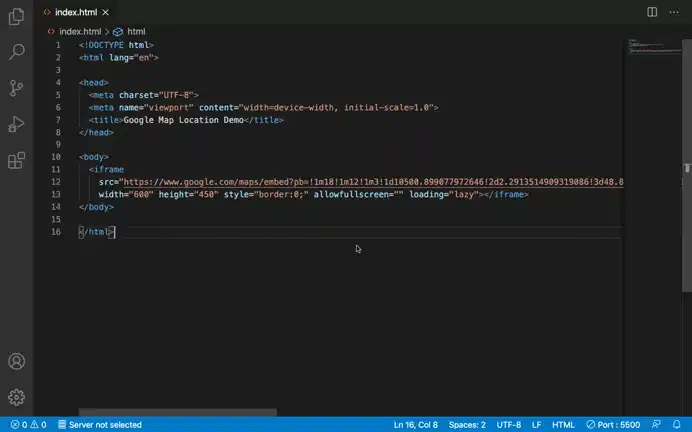Open the Extensions view
Screen dimensions: 692x432
click(x=16, y=160)
